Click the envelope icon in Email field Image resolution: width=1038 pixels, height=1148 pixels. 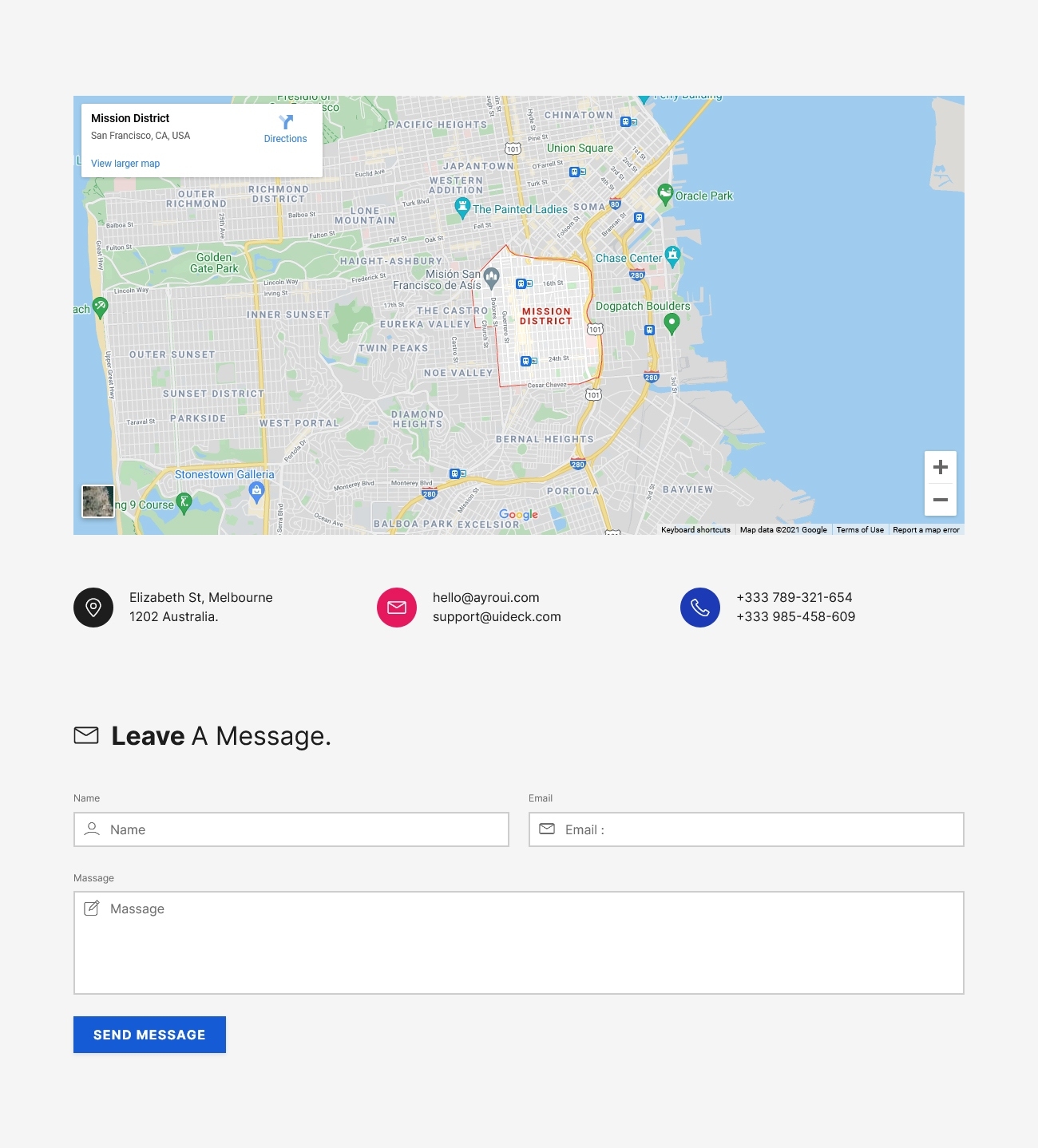tap(547, 829)
